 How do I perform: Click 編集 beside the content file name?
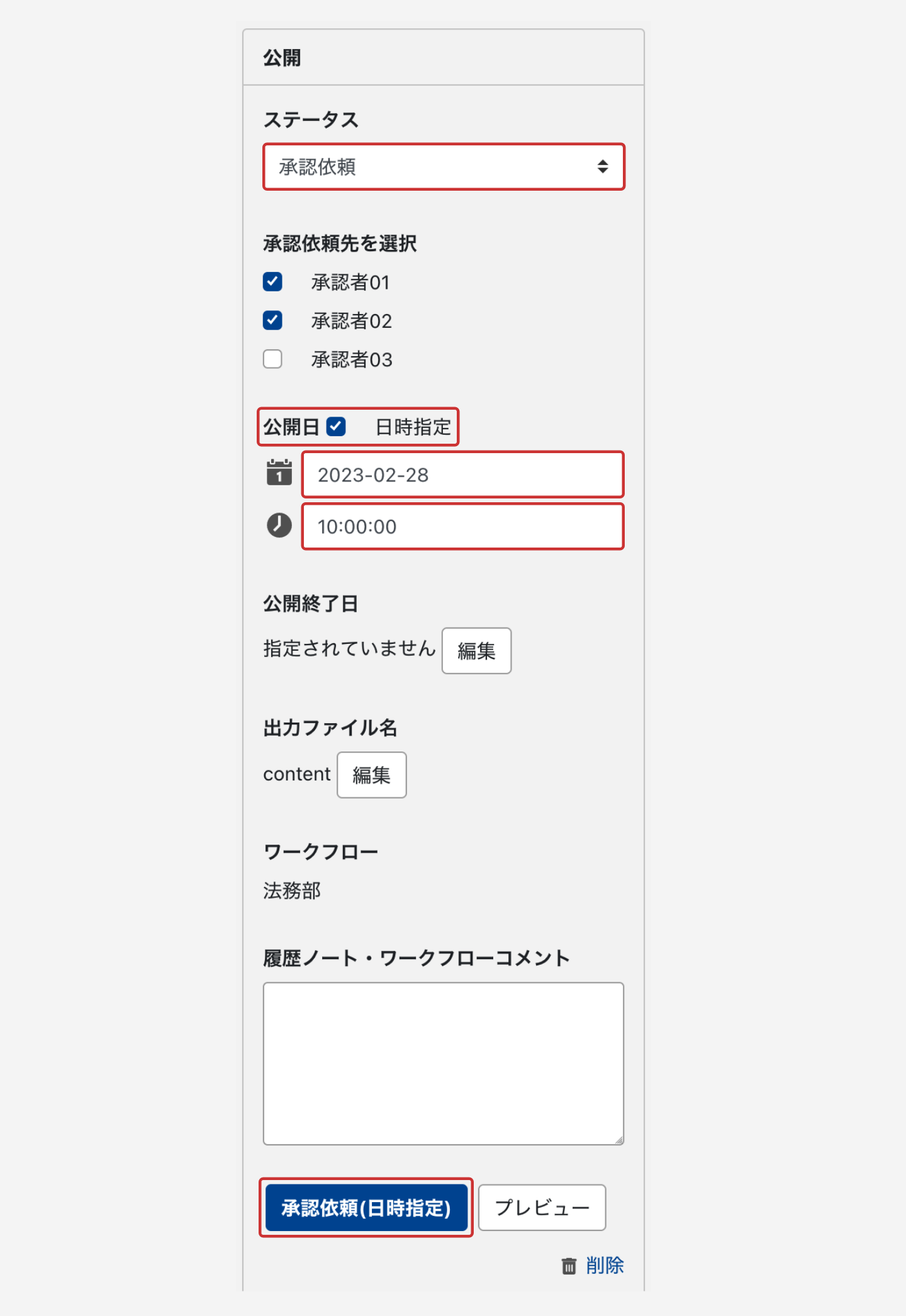371,775
